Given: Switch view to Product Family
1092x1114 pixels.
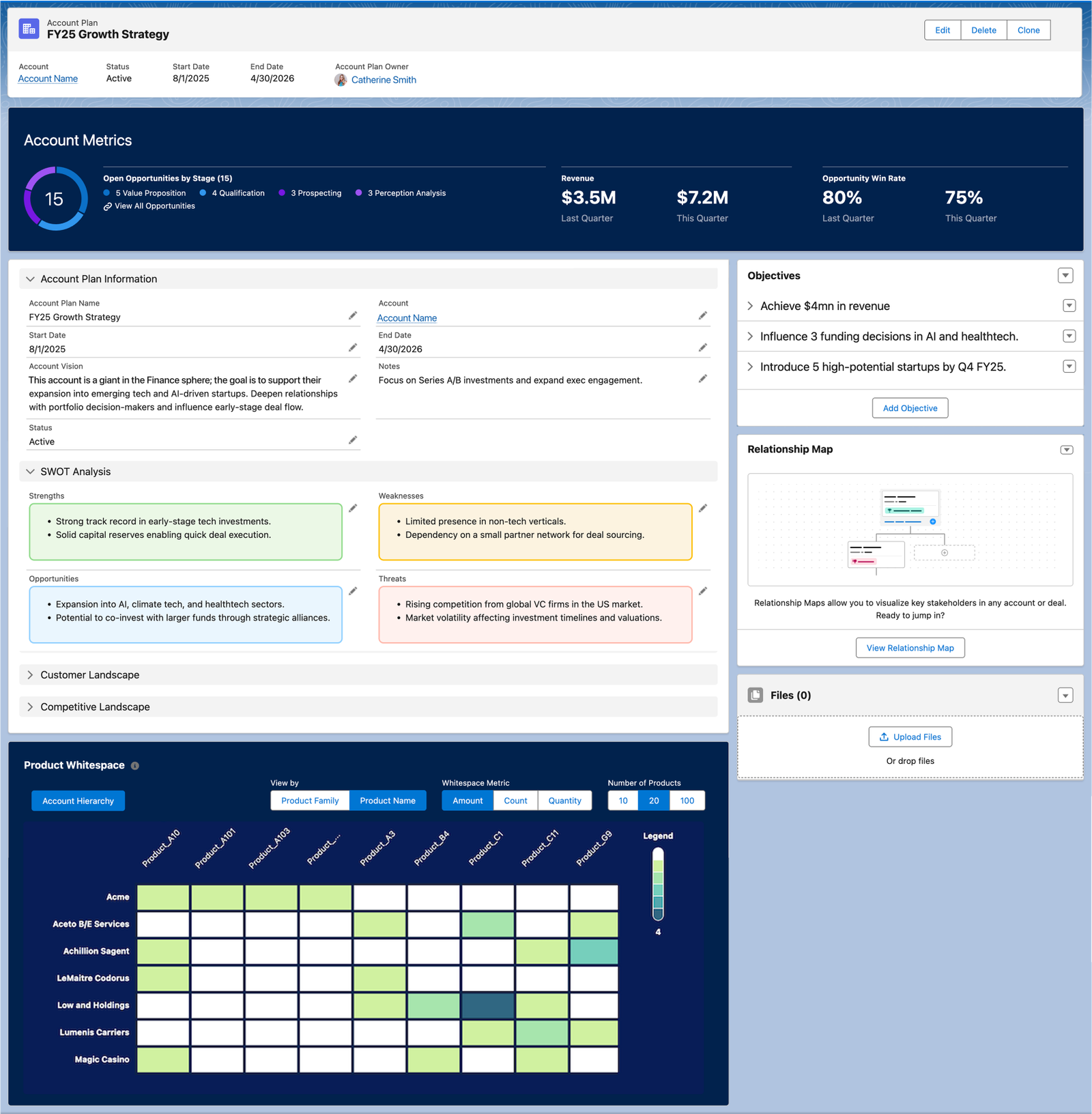Looking at the screenshot, I should pyautogui.click(x=310, y=801).
